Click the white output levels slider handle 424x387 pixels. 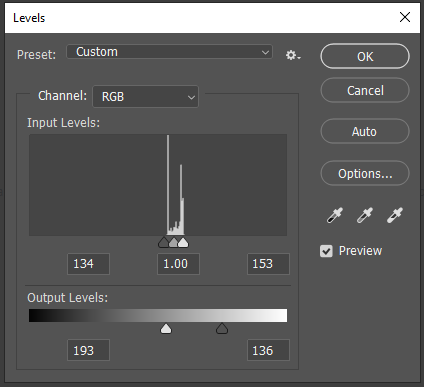166,328
